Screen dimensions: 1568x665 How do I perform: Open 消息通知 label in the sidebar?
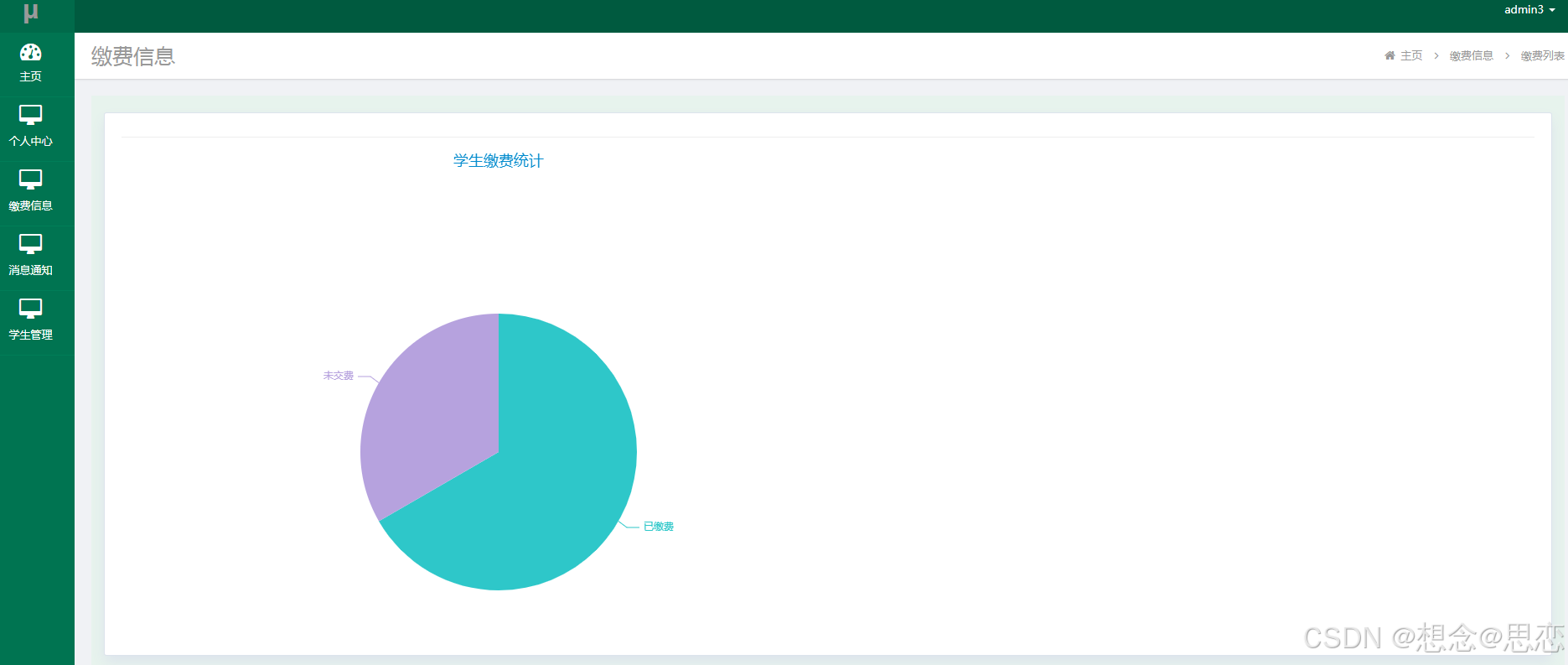point(30,270)
